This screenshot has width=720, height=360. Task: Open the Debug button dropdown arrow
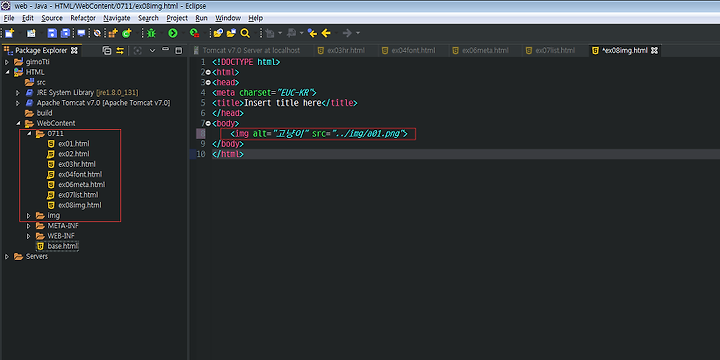[x=161, y=33]
